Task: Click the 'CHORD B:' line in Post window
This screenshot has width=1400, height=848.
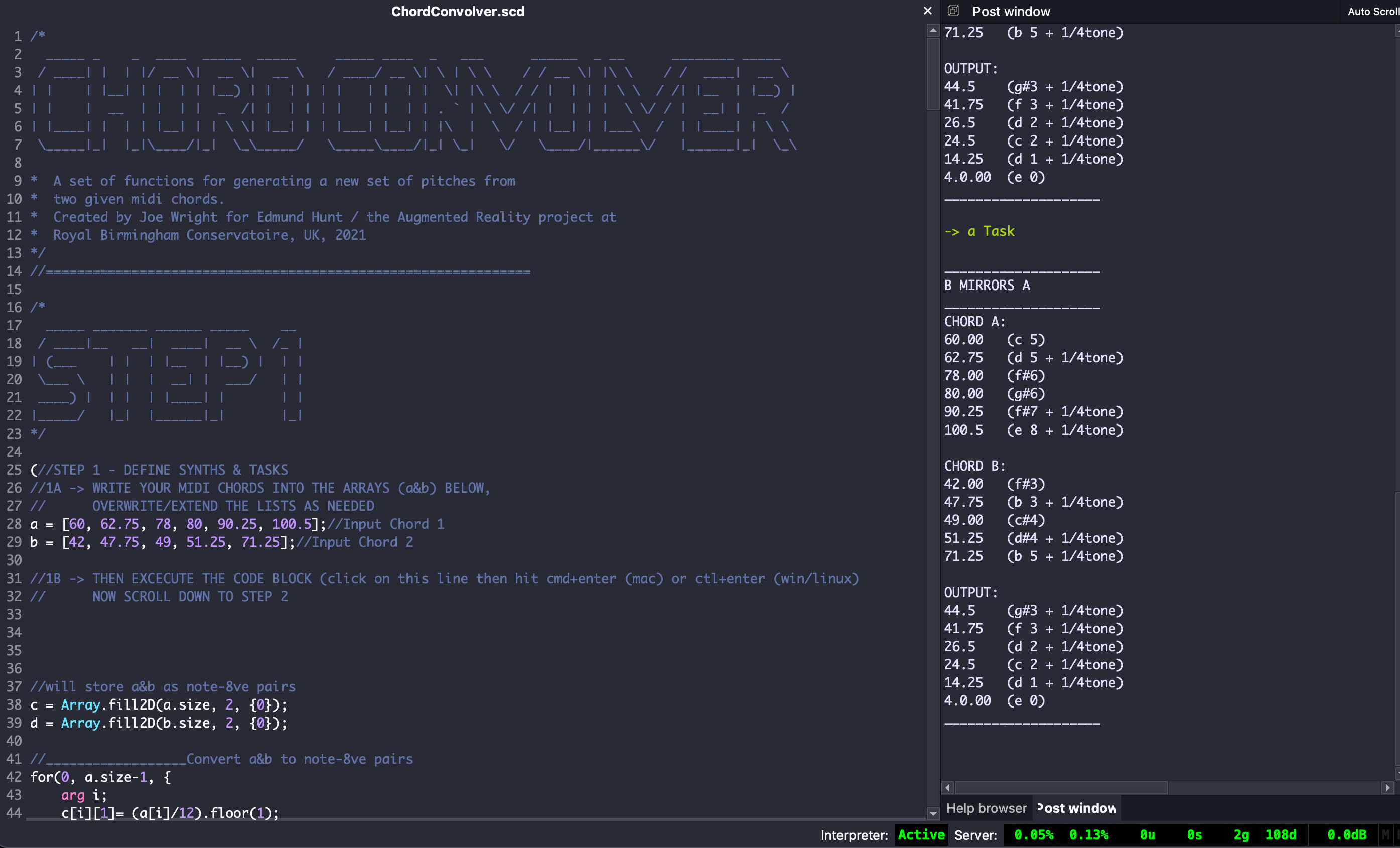Action: pyautogui.click(x=974, y=466)
